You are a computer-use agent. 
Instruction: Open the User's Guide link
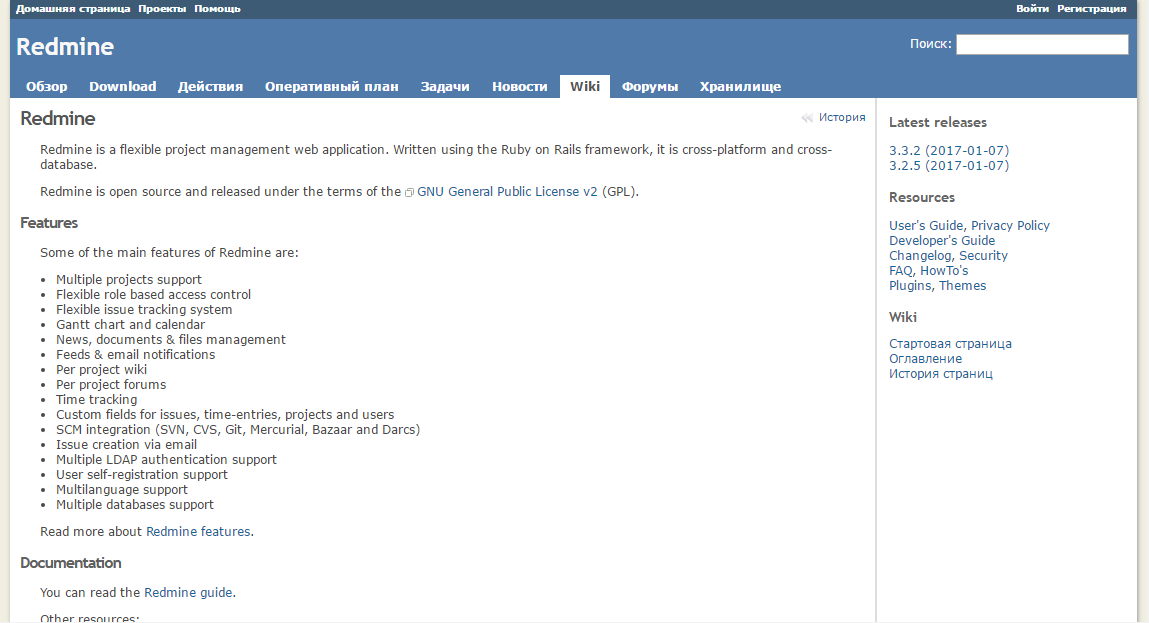(926, 226)
